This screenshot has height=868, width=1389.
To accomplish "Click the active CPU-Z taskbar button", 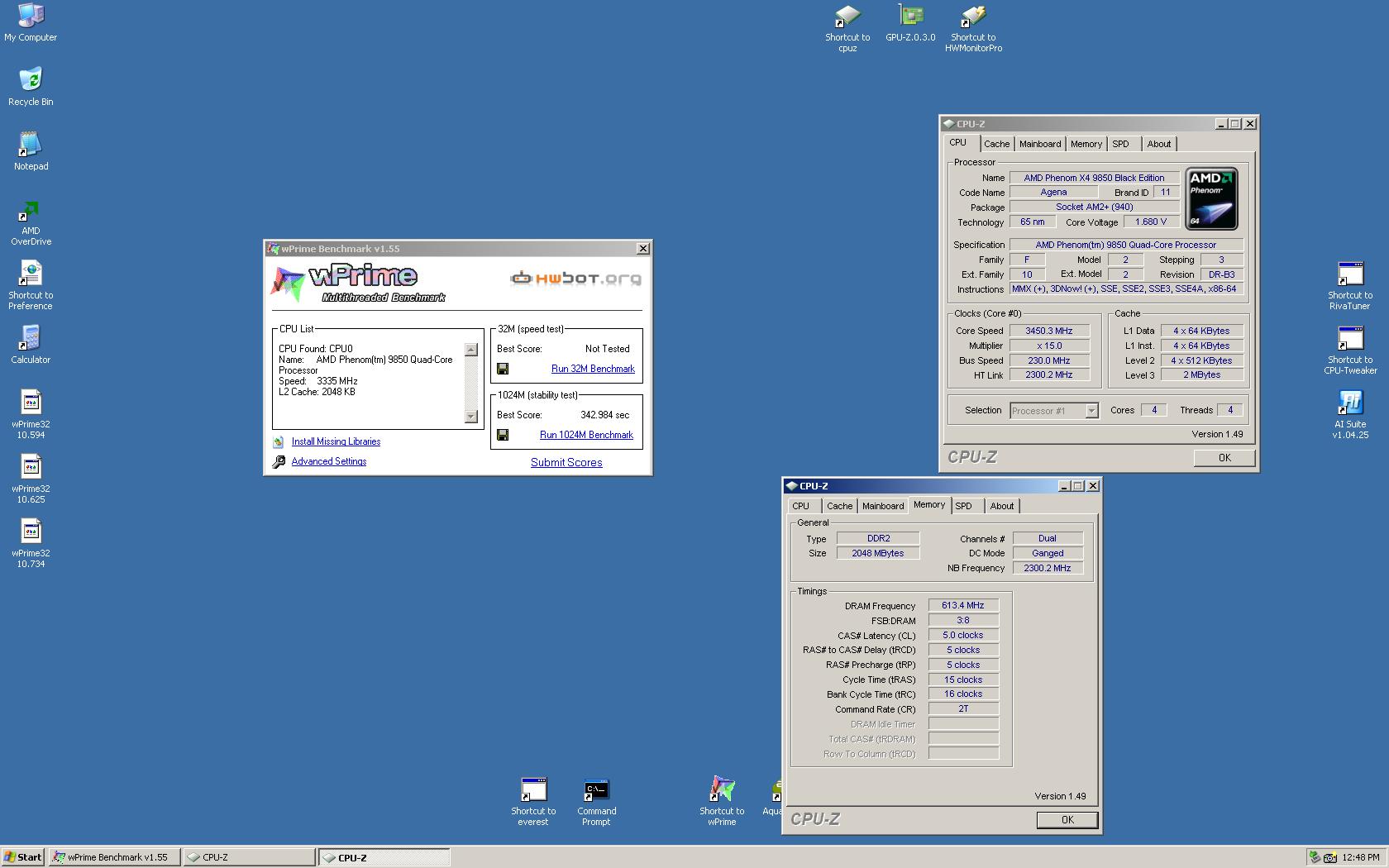I will (x=384, y=857).
